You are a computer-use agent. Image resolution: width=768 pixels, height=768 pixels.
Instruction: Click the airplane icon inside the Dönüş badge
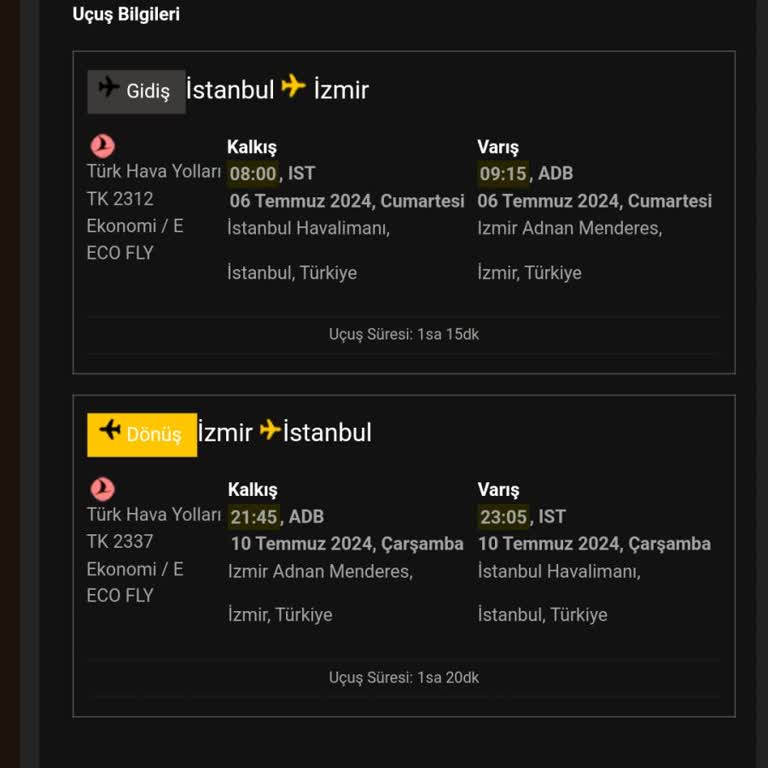(110, 431)
